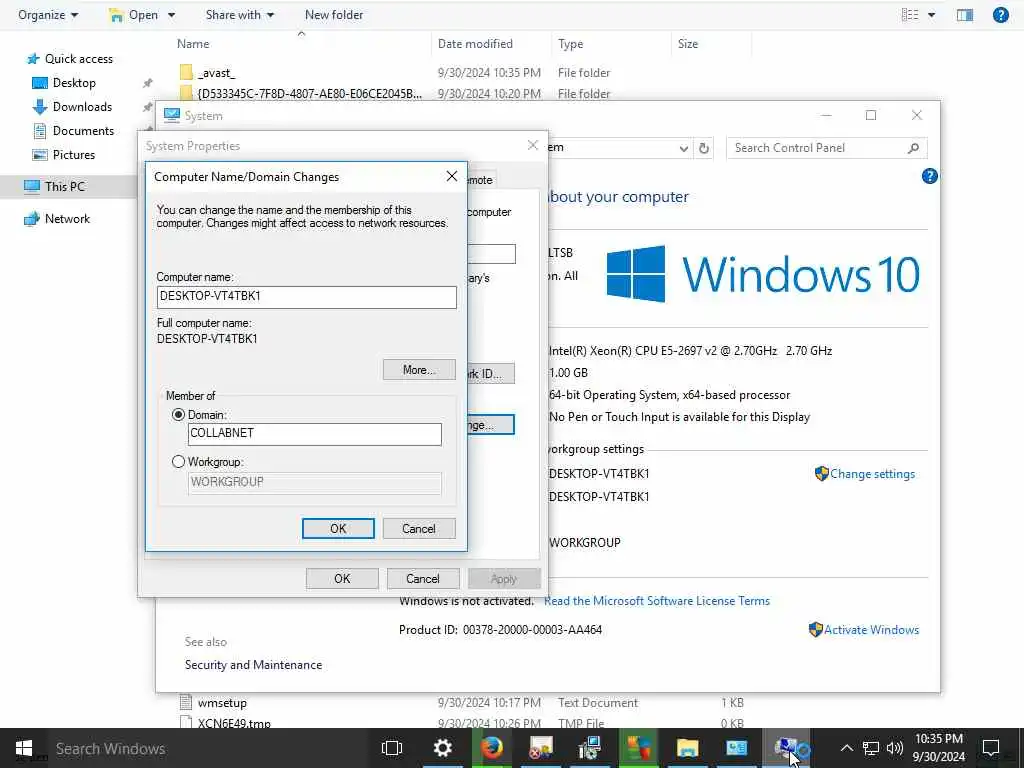Open the green-tiled taskbar app icon
Screen dimensions: 1024x768
[639, 748]
